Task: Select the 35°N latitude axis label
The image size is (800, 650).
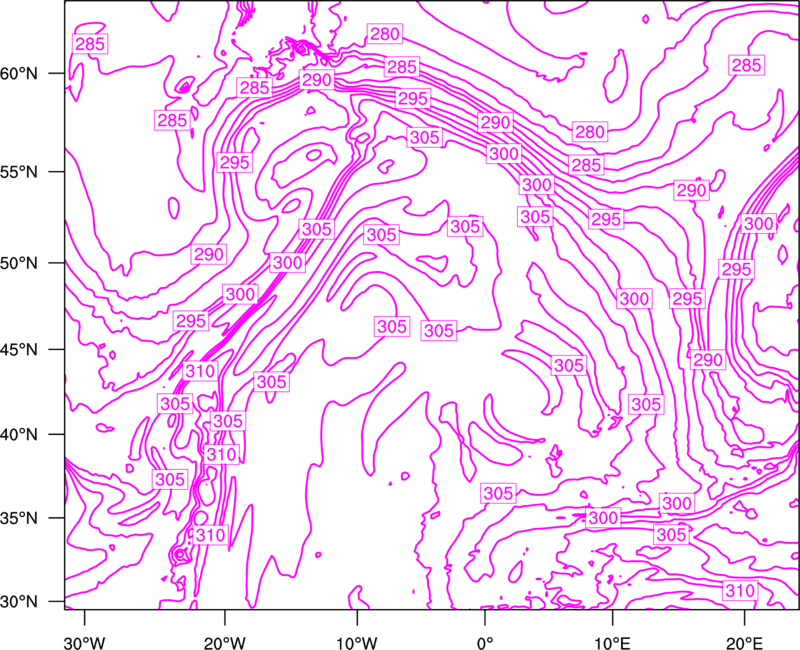Action: tap(19, 518)
